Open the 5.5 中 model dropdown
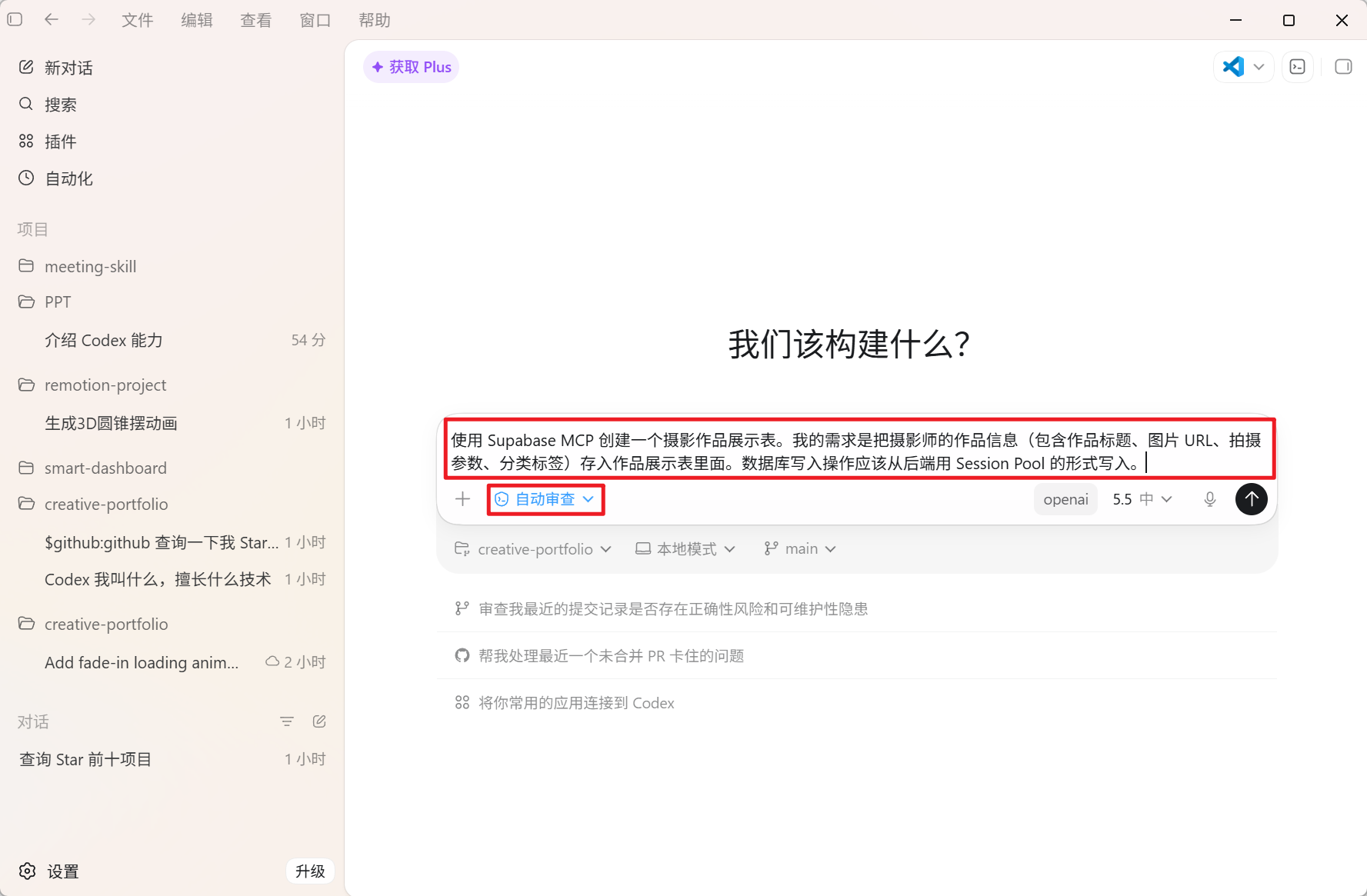 coord(1142,499)
